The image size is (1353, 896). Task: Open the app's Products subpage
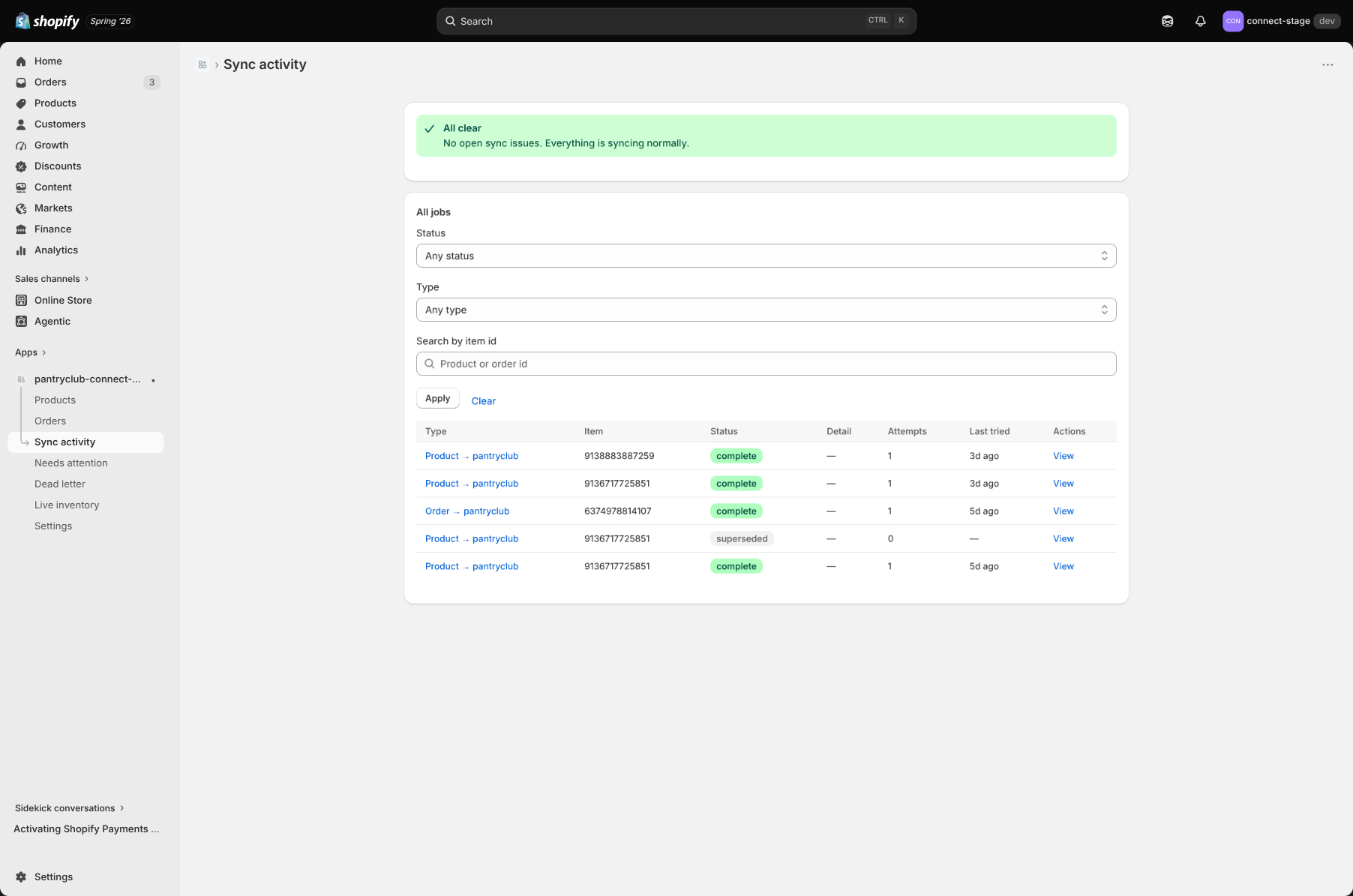(55, 400)
